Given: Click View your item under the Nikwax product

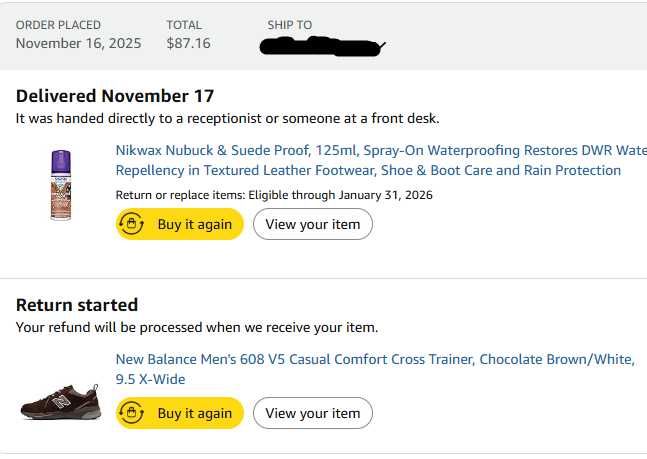Looking at the screenshot, I should 312,224.
